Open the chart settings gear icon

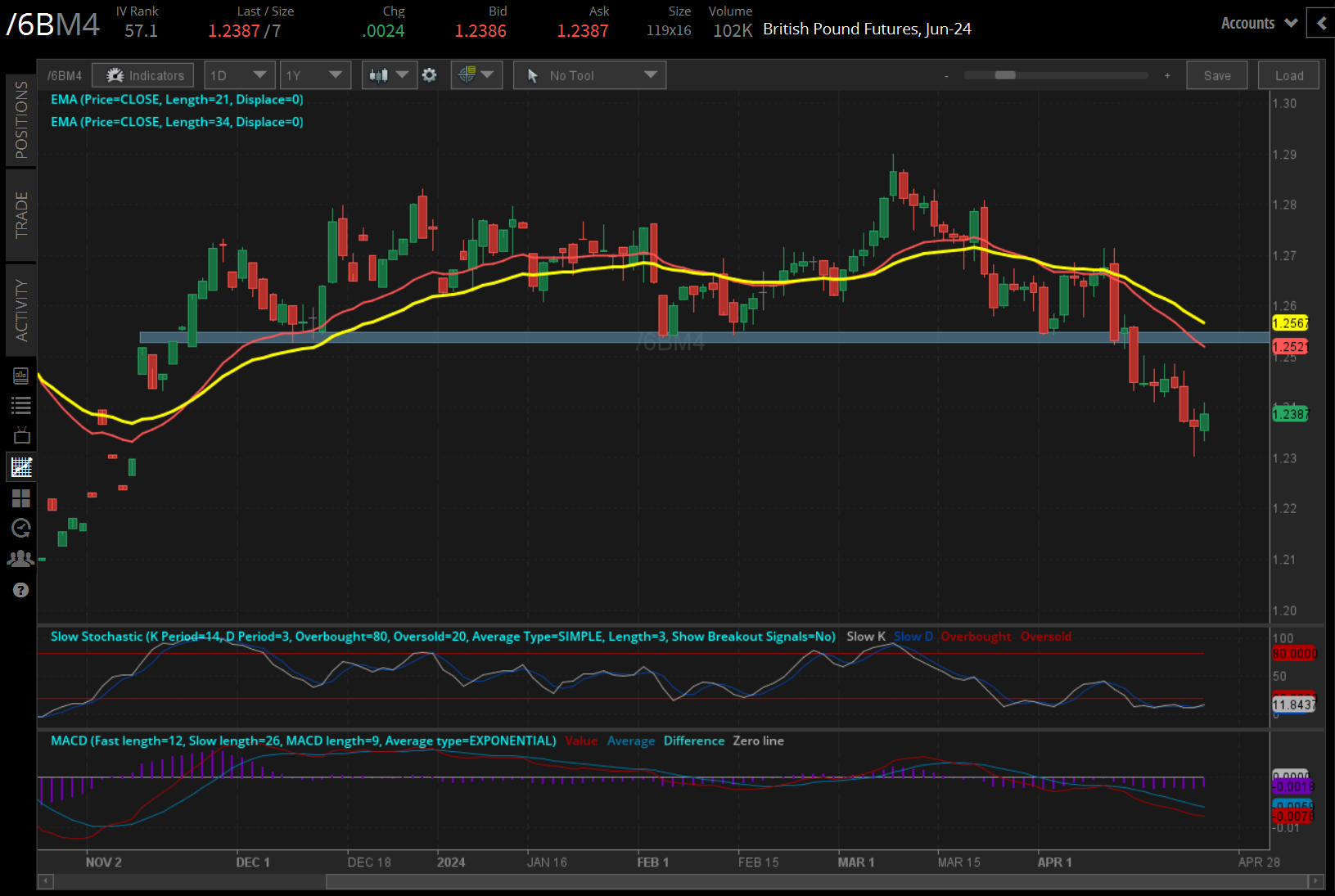(429, 75)
